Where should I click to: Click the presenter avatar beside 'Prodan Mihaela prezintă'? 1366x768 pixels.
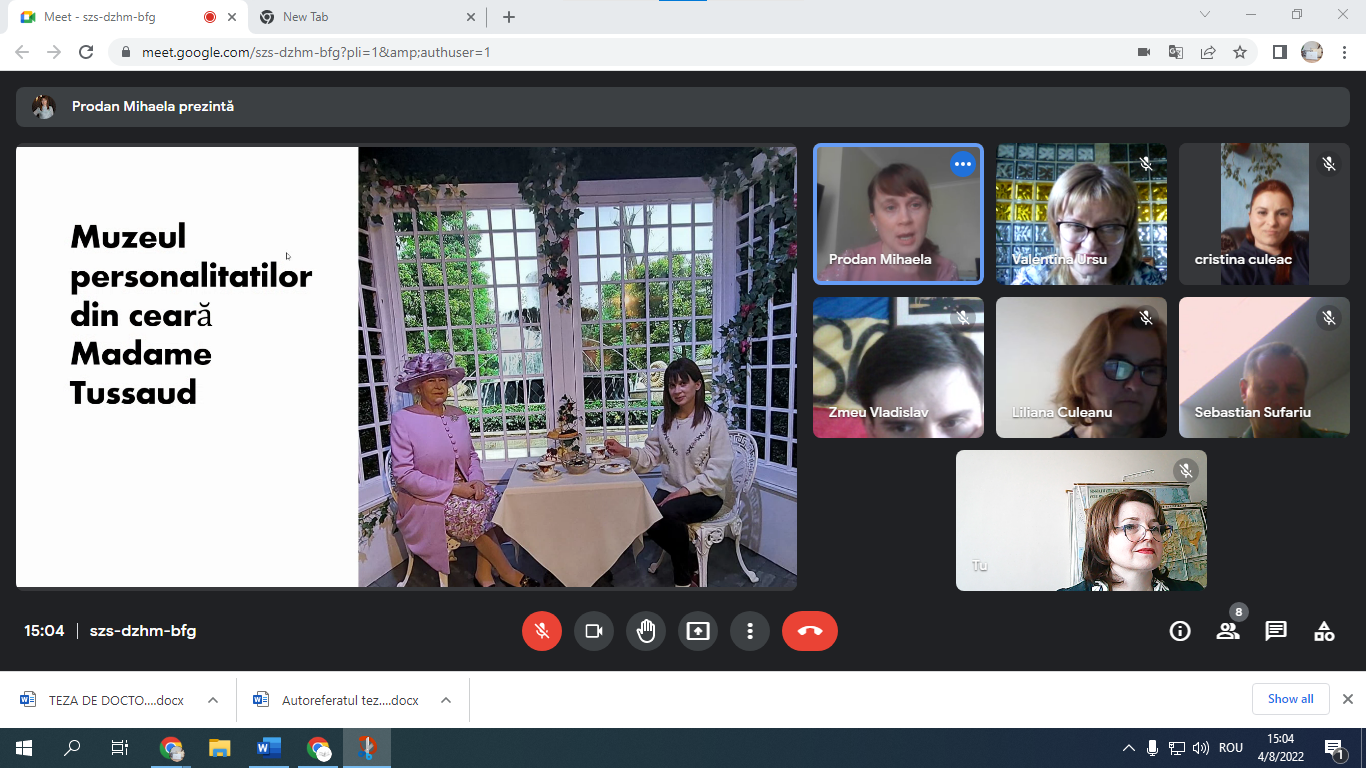click(x=43, y=107)
